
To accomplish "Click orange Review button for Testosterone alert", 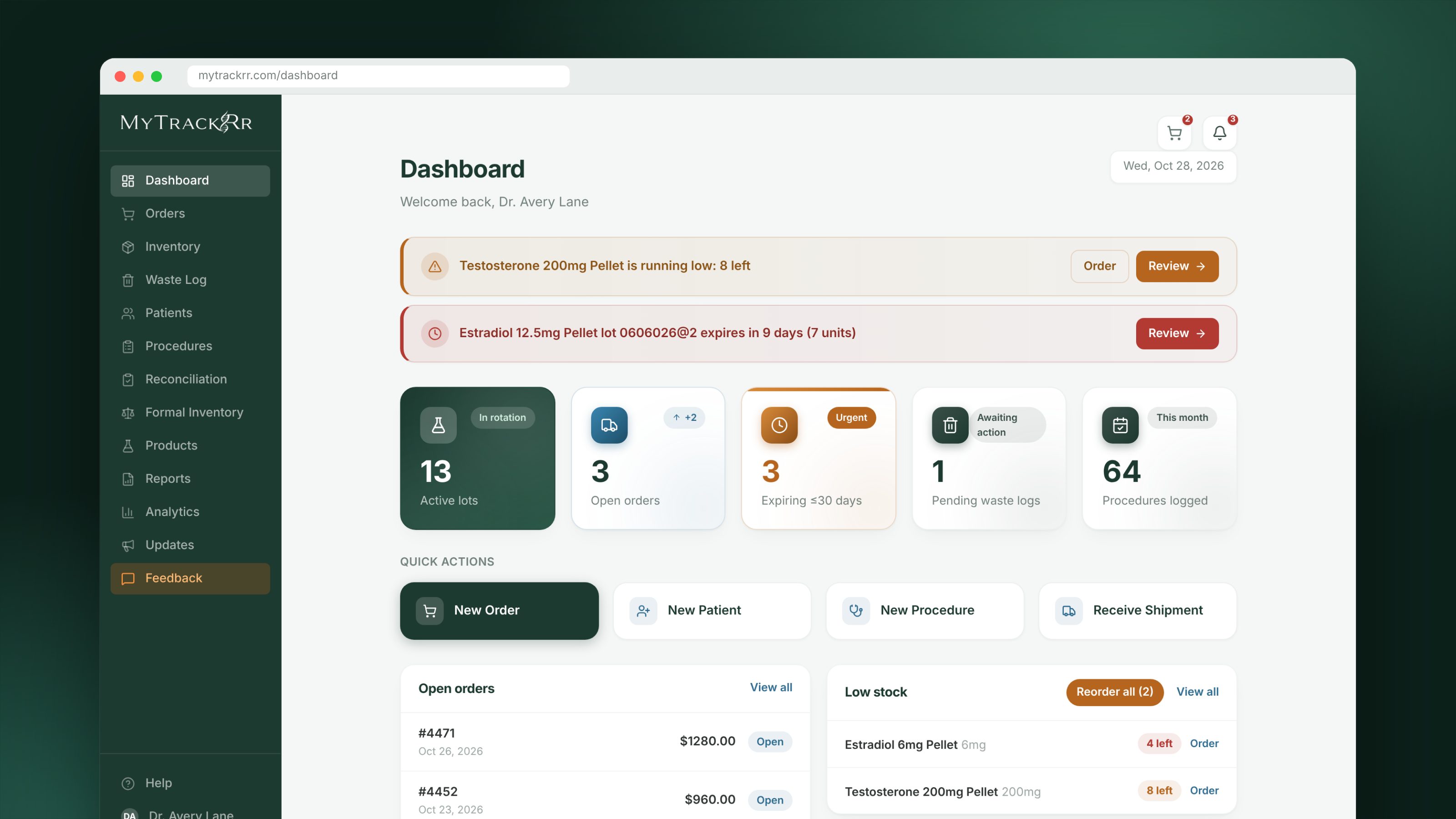I will 1177,266.
